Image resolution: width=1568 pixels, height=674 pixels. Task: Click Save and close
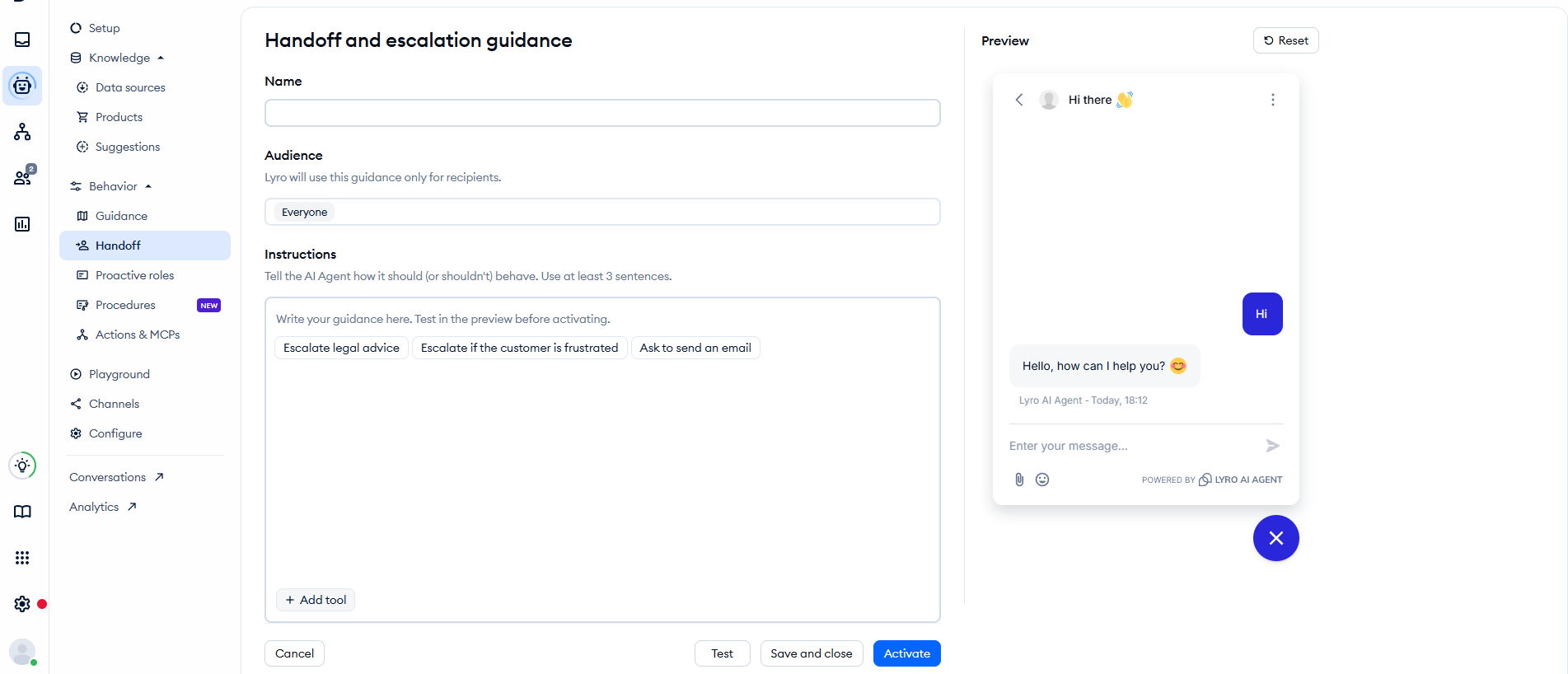[x=812, y=653]
